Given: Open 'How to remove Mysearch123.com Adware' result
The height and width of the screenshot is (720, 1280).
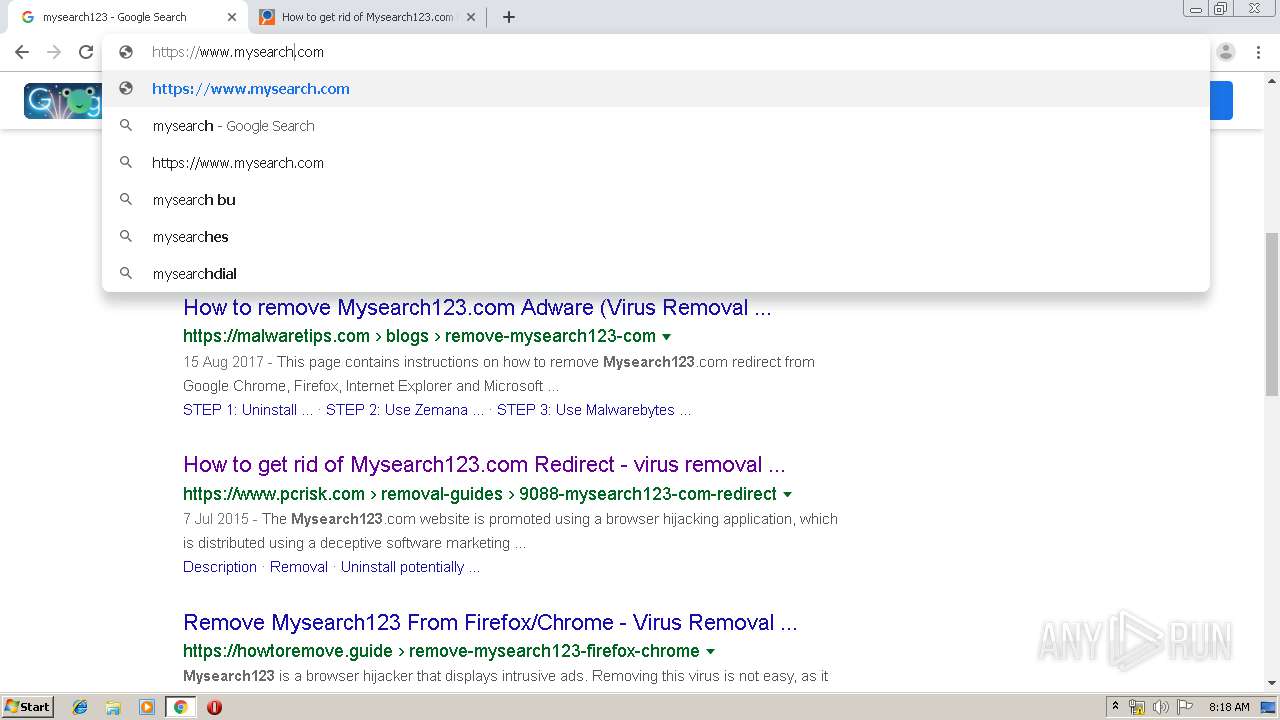Looking at the screenshot, I should (x=477, y=307).
